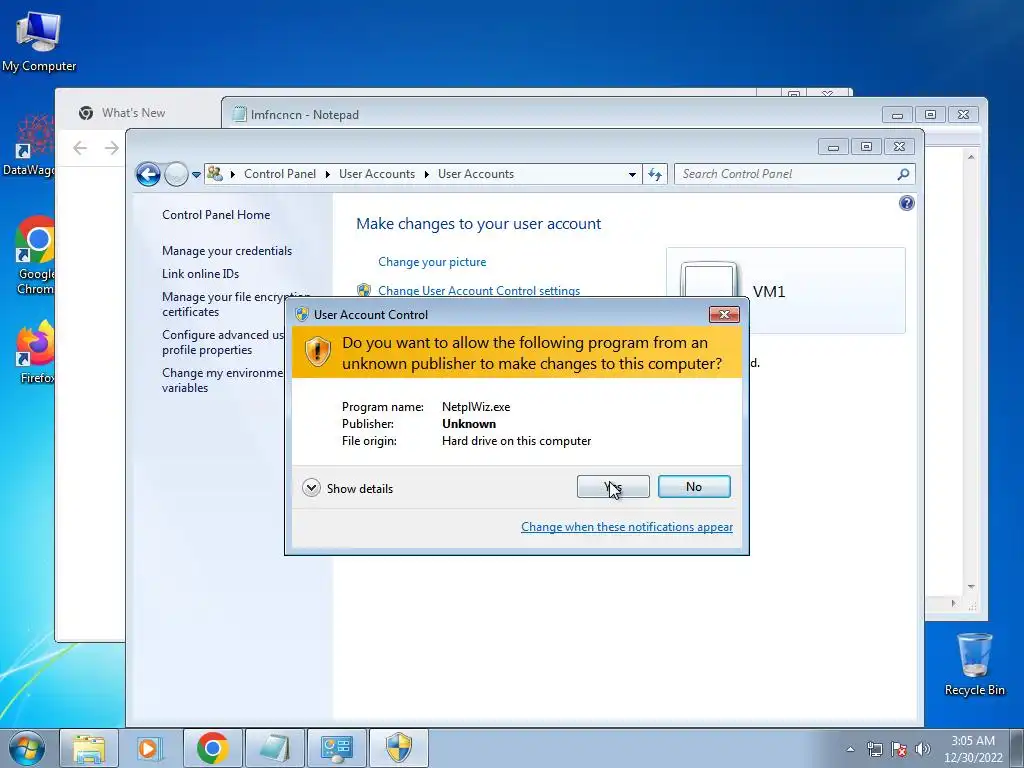Screen dimensions: 1024x768
Task: Switch to Notepad taskbar button
Action: (x=274, y=748)
